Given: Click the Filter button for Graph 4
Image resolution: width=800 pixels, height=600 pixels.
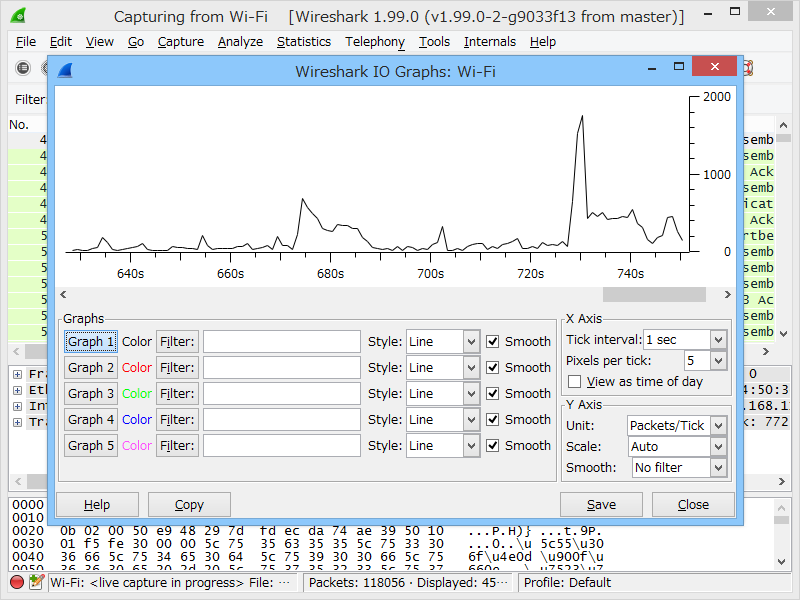Looking at the screenshot, I should tap(177, 419).
